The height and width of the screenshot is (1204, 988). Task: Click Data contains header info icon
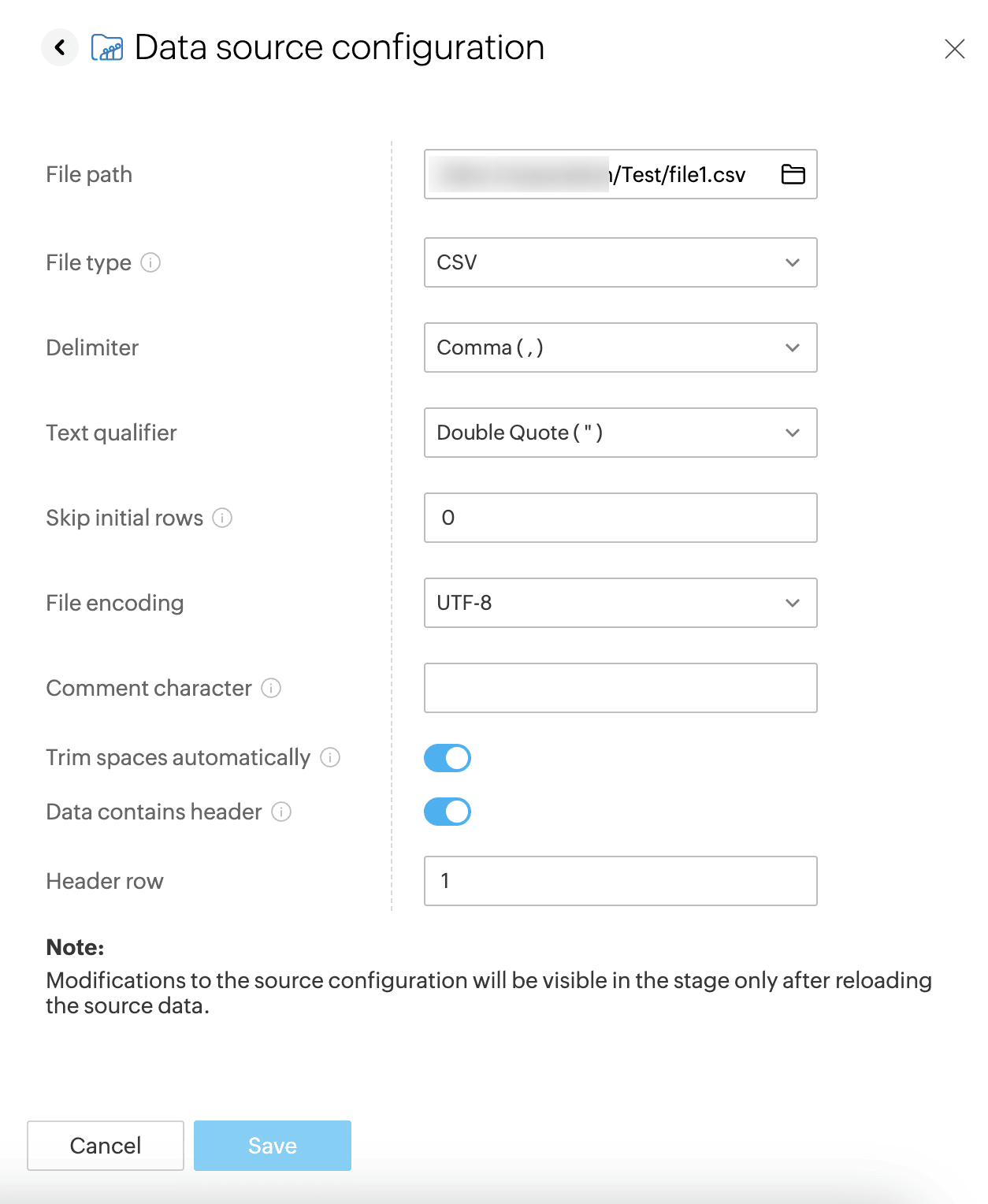click(x=281, y=812)
